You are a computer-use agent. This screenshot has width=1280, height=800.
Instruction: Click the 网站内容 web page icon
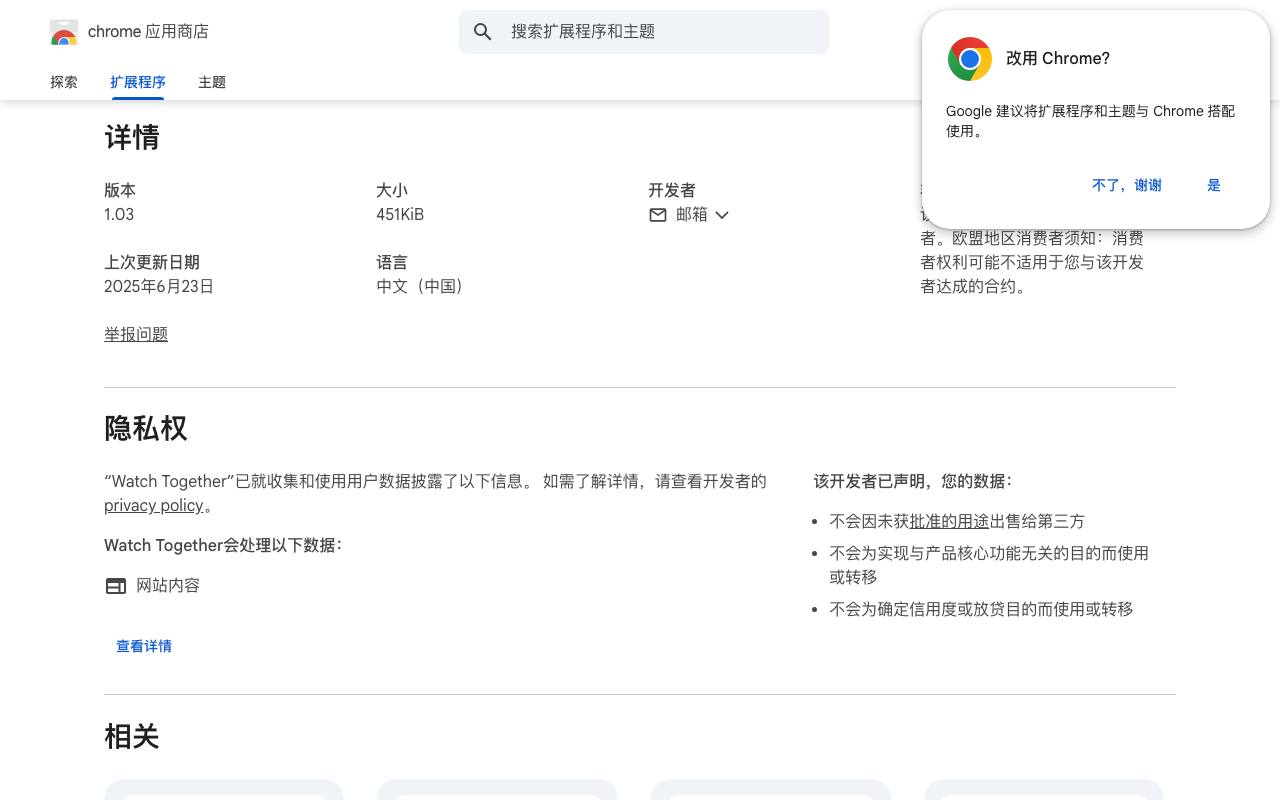point(116,586)
